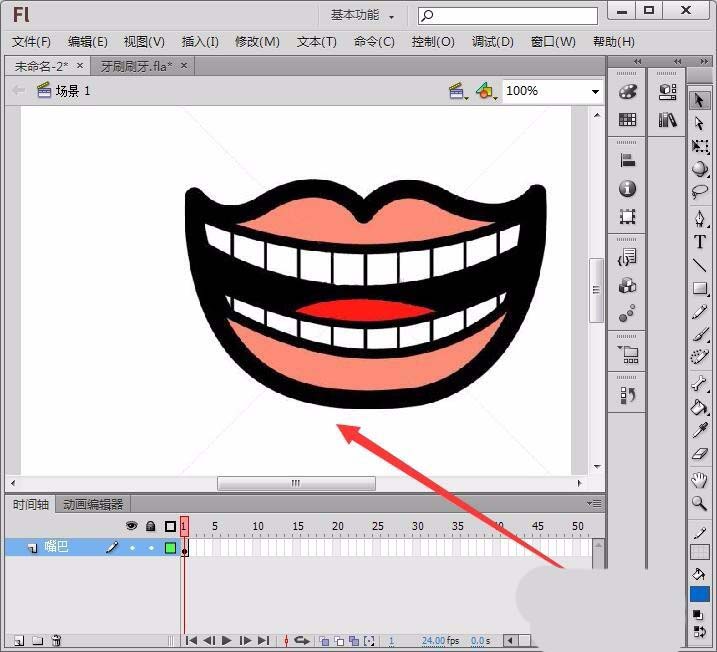Delete layer trash button
The image size is (717, 652).
click(x=56, y=640)
